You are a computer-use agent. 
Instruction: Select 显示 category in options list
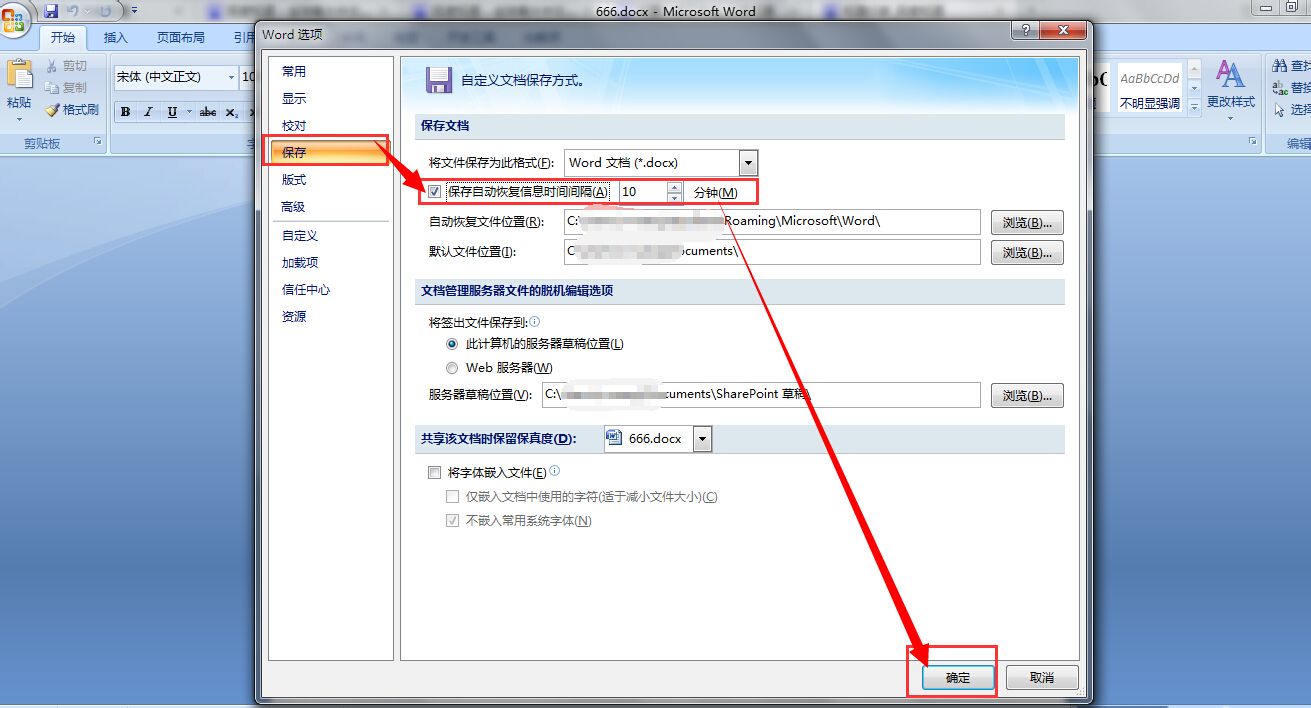coord(330,99)
